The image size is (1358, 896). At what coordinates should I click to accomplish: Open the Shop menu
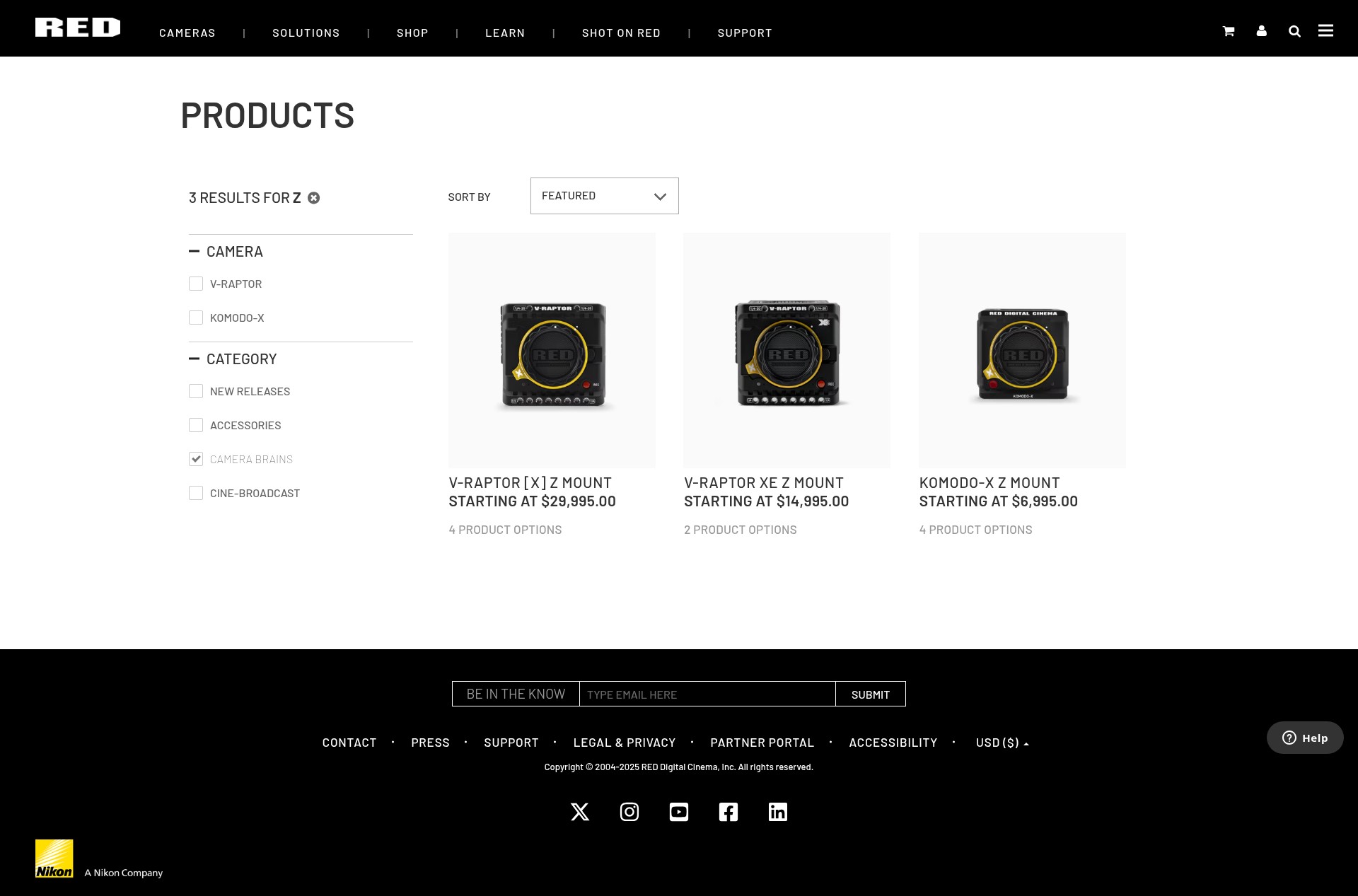(x=412, y=33)
